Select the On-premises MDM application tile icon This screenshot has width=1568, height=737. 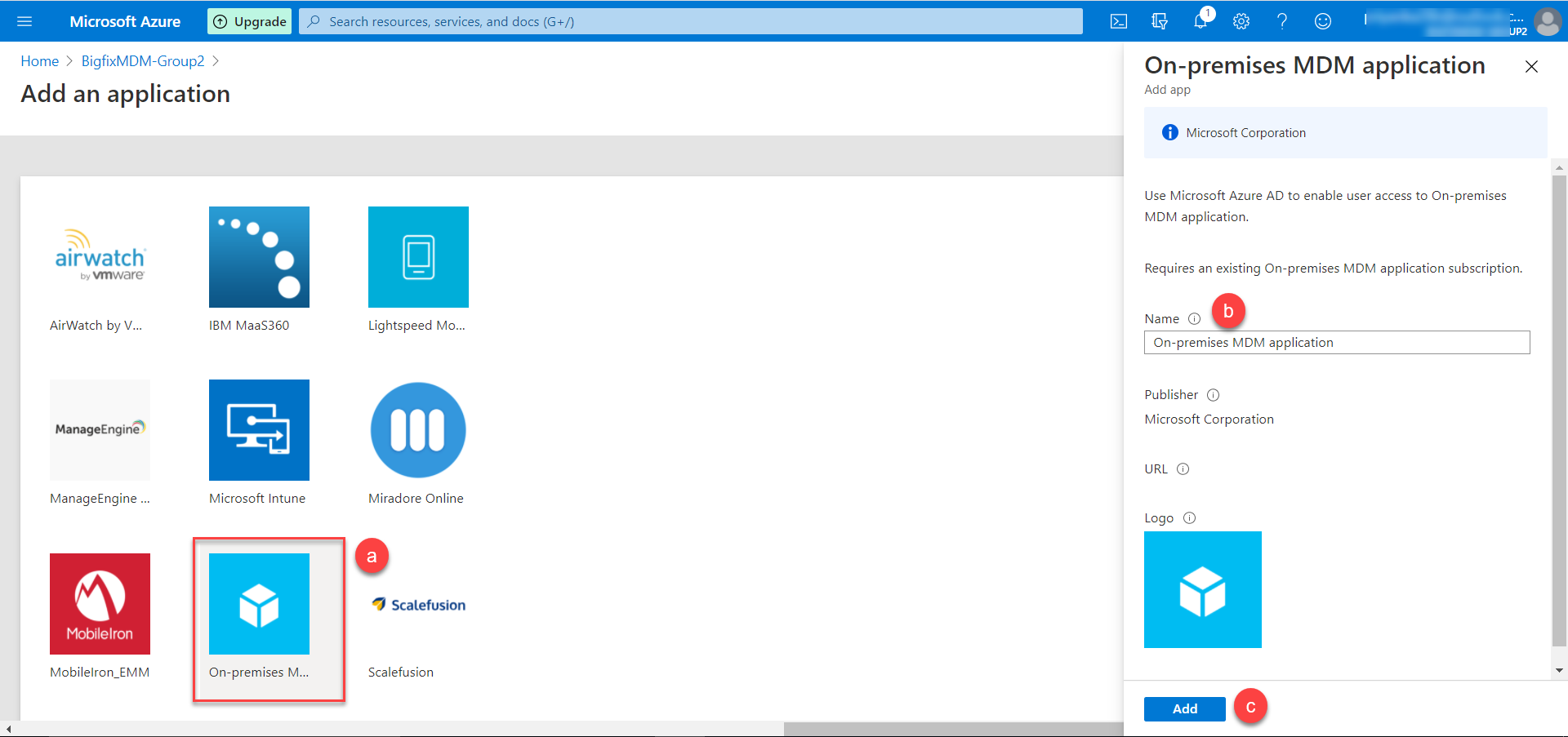tap(259, 604)
